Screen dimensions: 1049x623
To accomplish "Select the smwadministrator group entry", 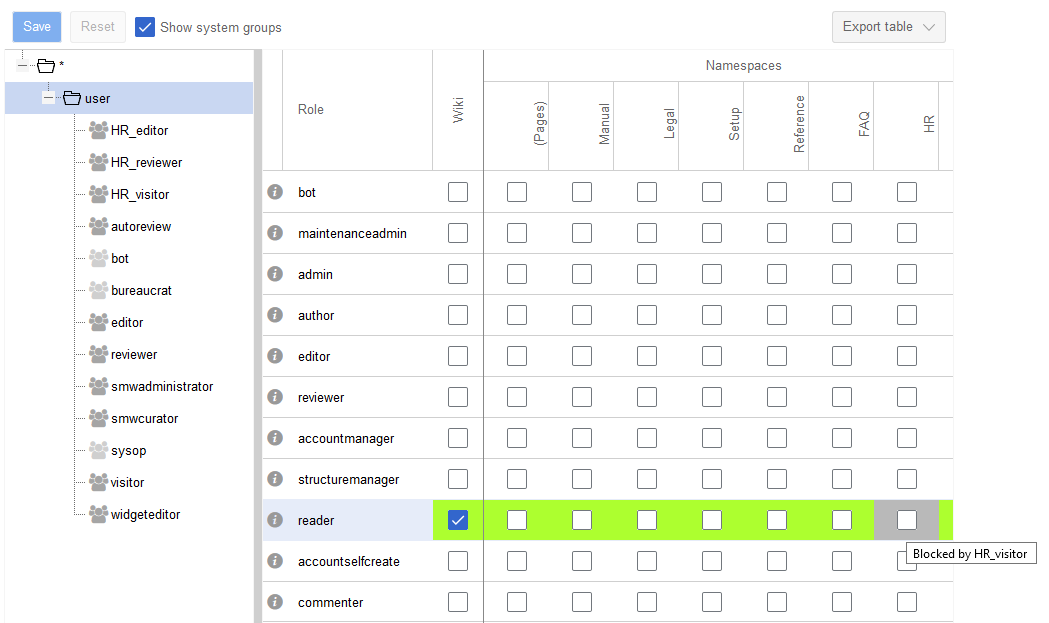I will pos(162,386).
